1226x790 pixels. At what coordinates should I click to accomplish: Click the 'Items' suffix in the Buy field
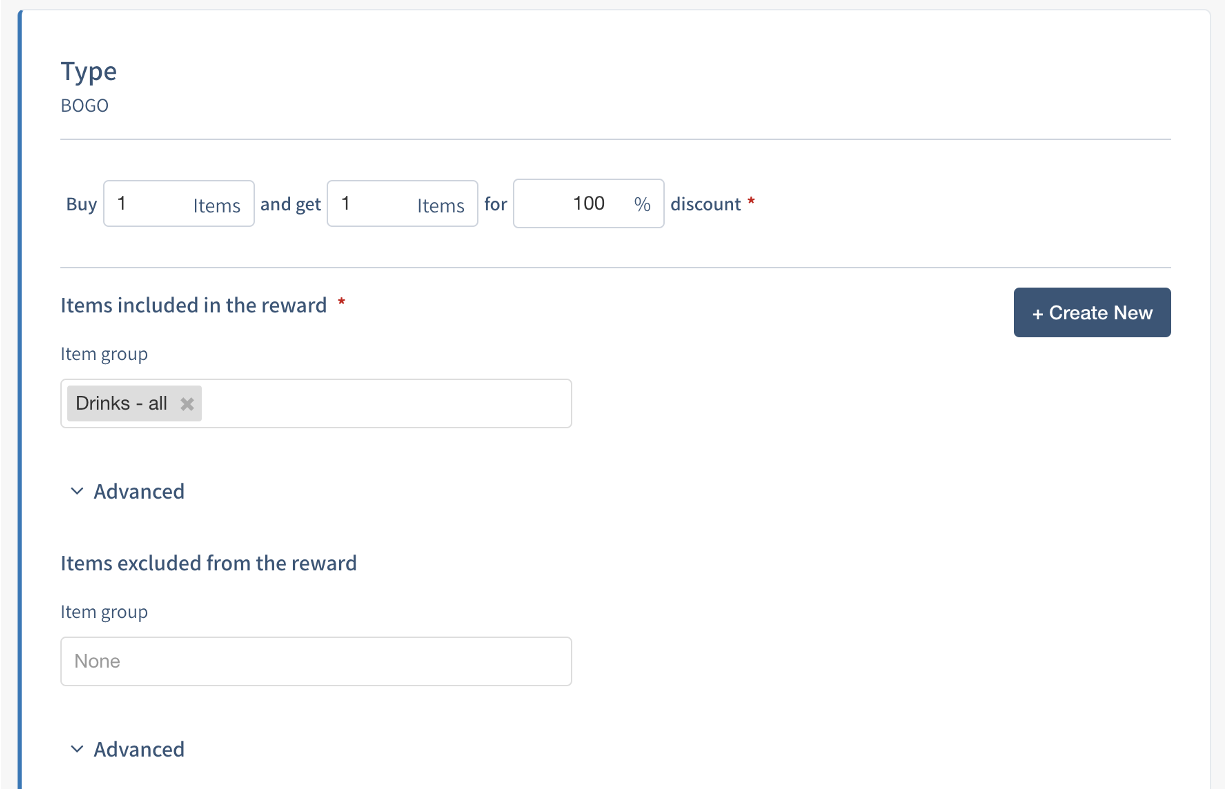pos(217,205)
